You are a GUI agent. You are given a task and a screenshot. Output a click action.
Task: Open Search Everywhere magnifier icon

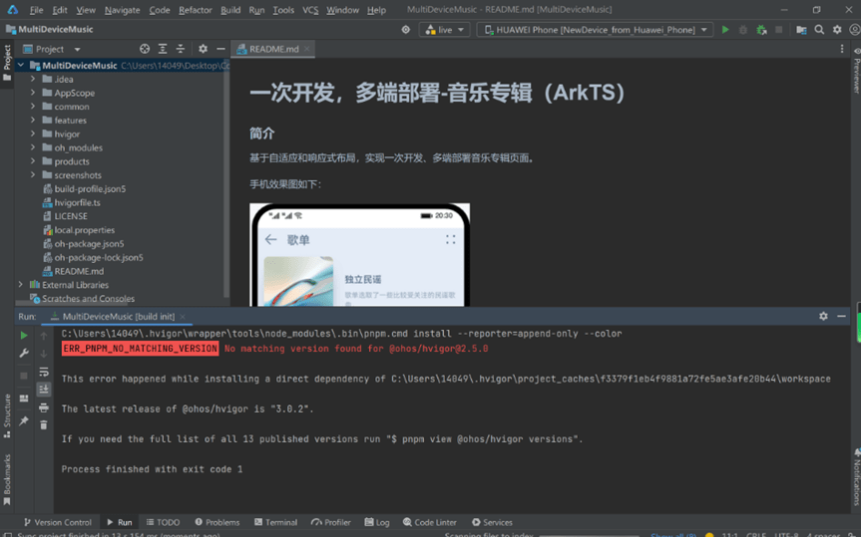(819, 30)
